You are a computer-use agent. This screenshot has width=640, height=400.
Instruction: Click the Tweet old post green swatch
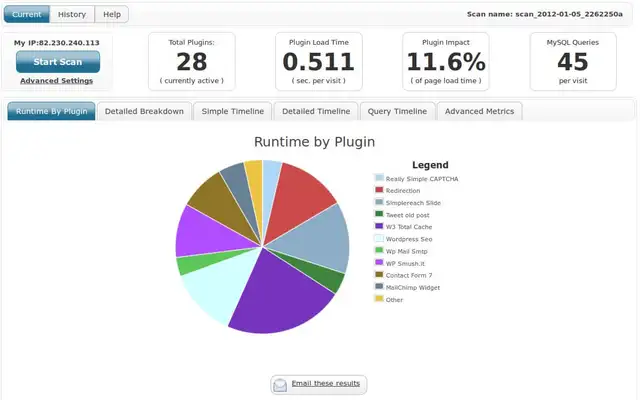tap(379, 214)
